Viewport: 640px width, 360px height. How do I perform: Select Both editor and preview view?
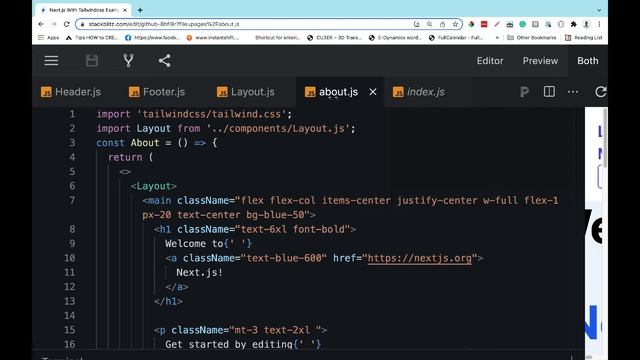587,61
